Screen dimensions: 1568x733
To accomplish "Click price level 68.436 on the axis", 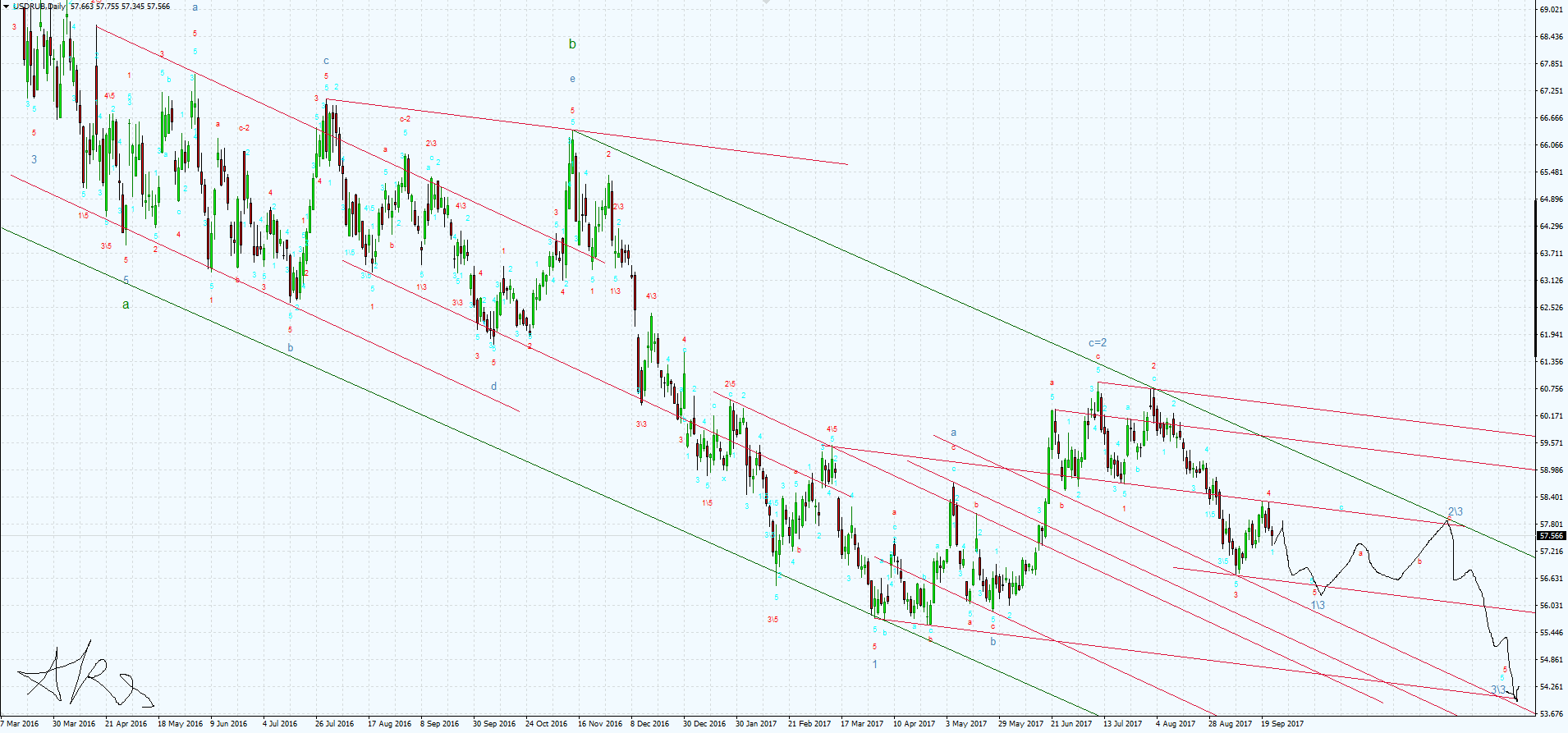I will (1551, 37).
